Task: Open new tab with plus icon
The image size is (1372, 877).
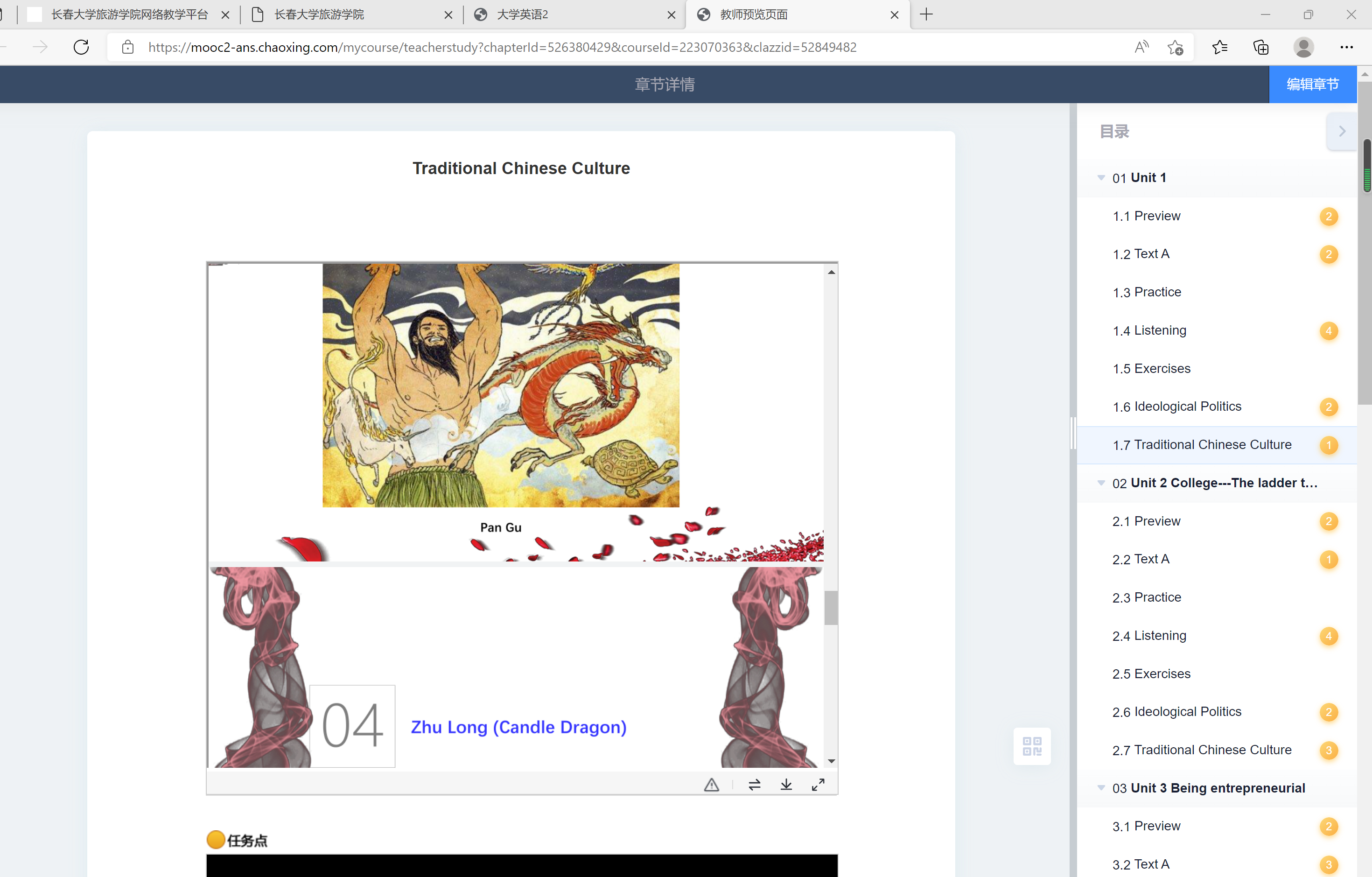Action: 926,15
